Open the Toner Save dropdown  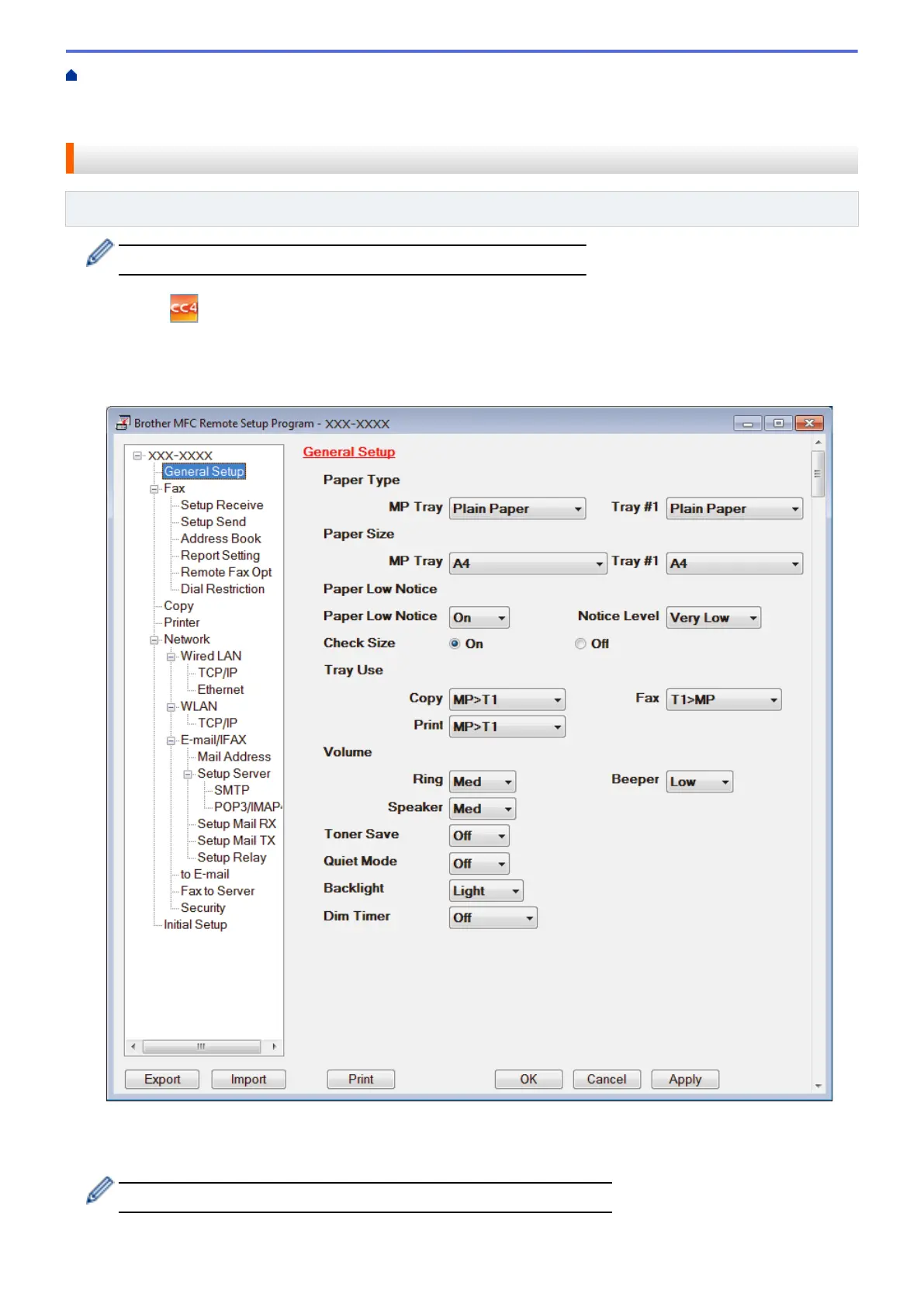click(x=479, y=836)
